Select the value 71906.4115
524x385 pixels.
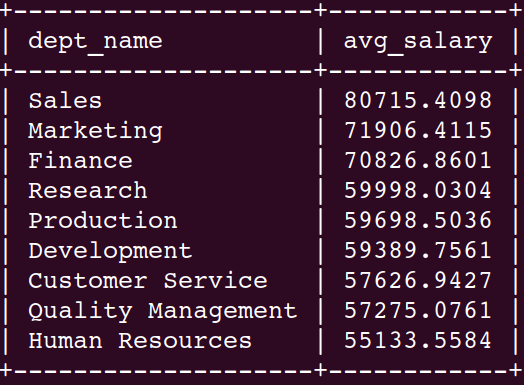coord(418,130)
